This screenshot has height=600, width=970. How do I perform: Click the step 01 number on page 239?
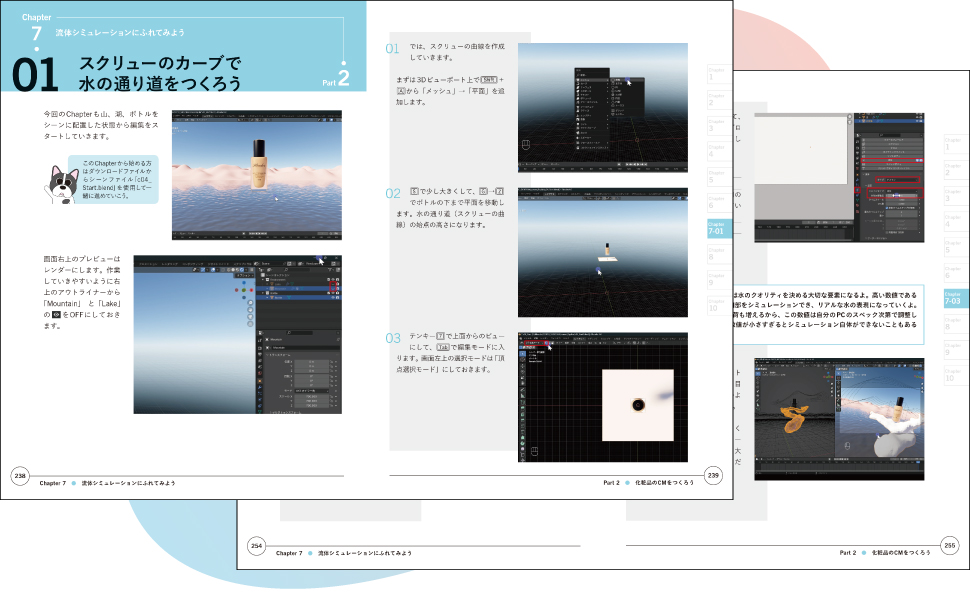click(x=392, y=49)
